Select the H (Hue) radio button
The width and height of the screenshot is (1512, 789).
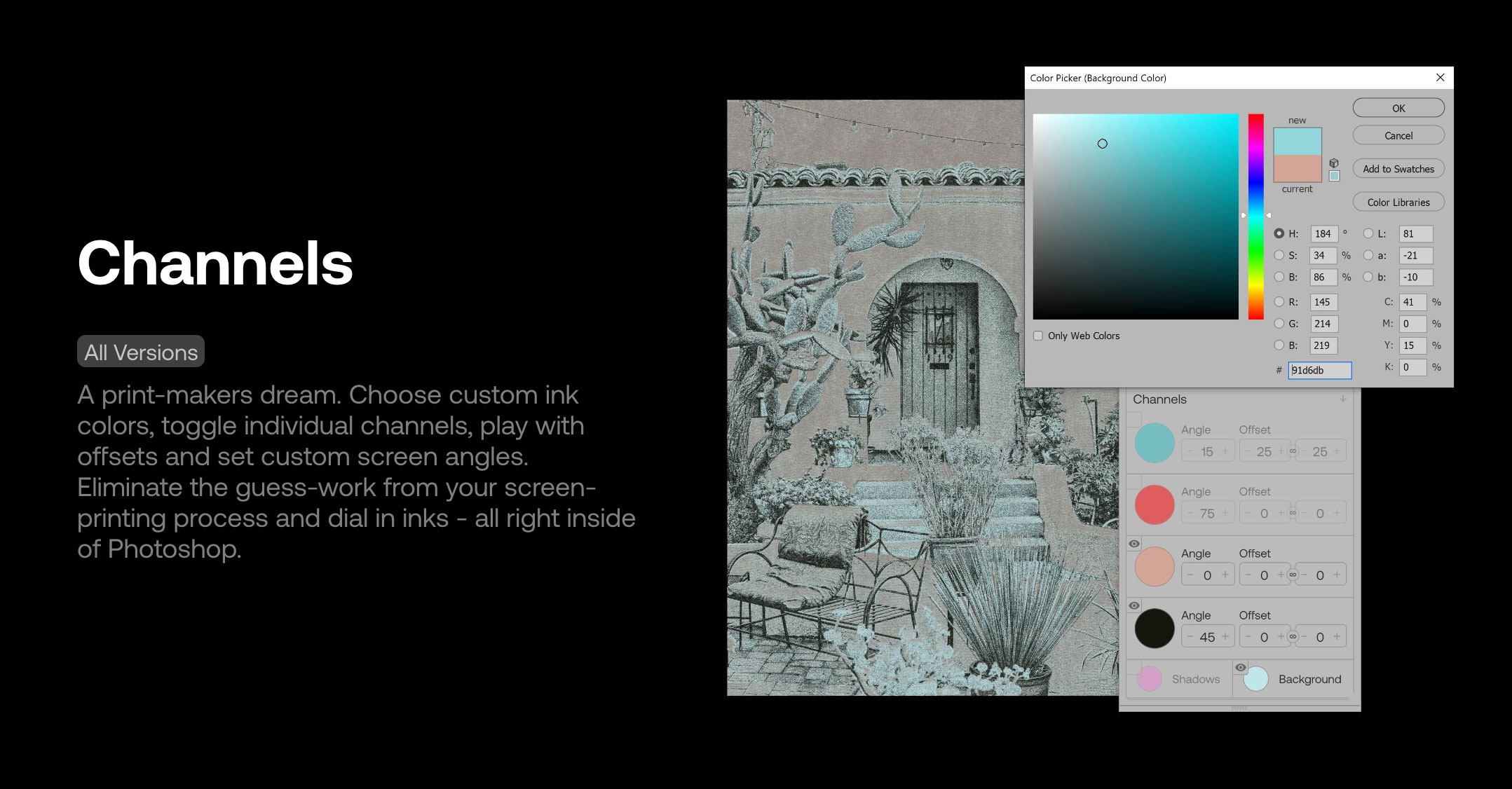1282,233
